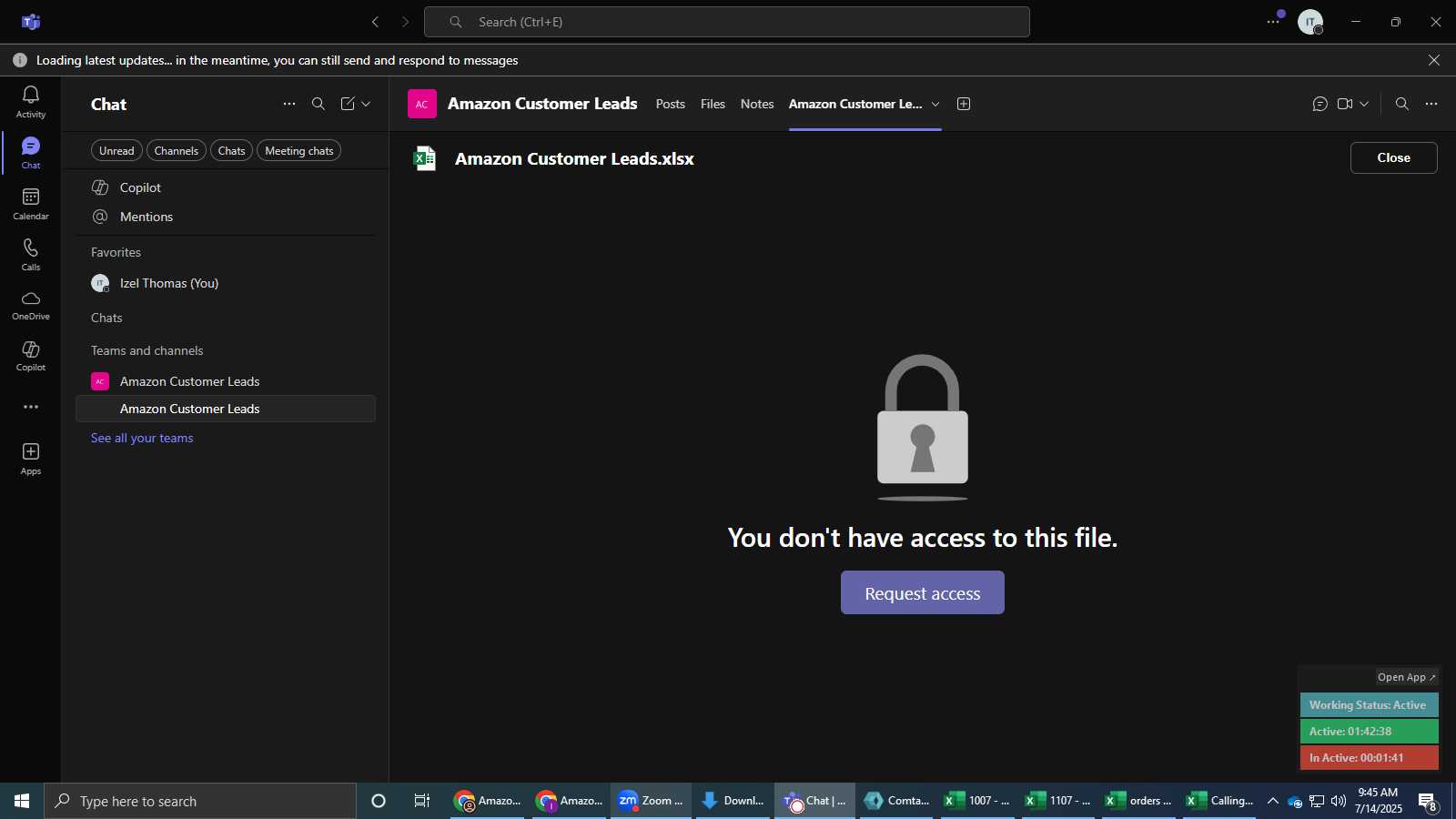The image size is (1456, 819).
Task: Collapse the Favorites section
Action: point(116,252)
